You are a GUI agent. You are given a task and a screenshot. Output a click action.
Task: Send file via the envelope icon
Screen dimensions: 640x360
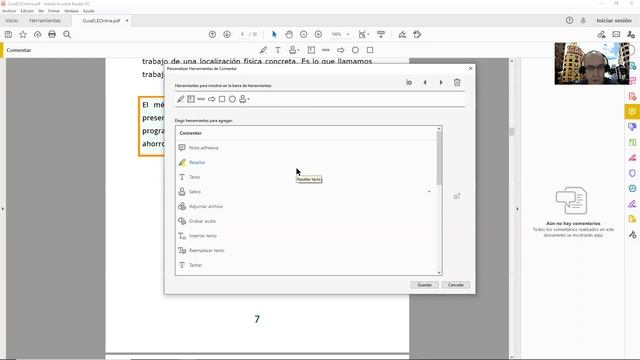click(x=616, y=34)
